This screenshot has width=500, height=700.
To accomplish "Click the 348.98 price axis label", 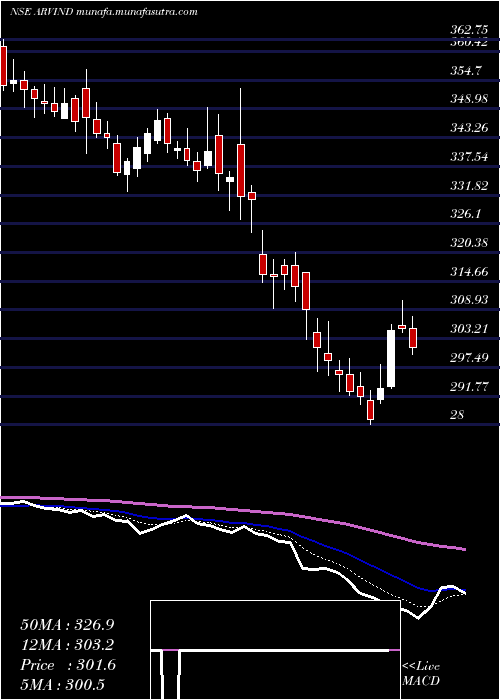I will point(469,99).
